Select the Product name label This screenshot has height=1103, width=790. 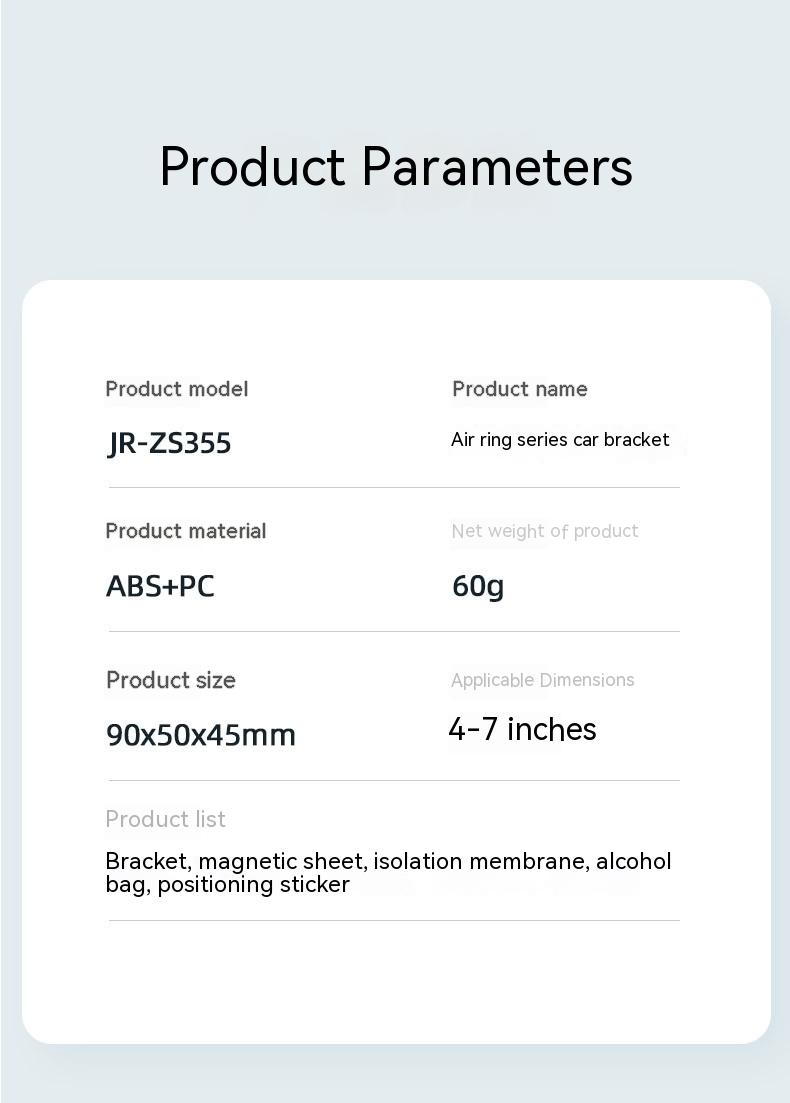click(x=520, y=389)
